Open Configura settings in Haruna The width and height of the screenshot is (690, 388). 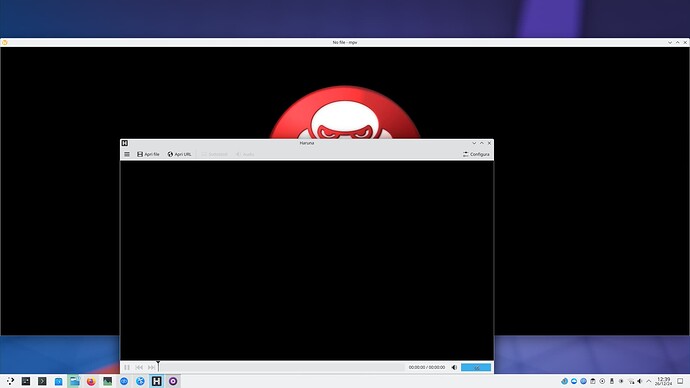pyautogui.click(x=476, y=154)
